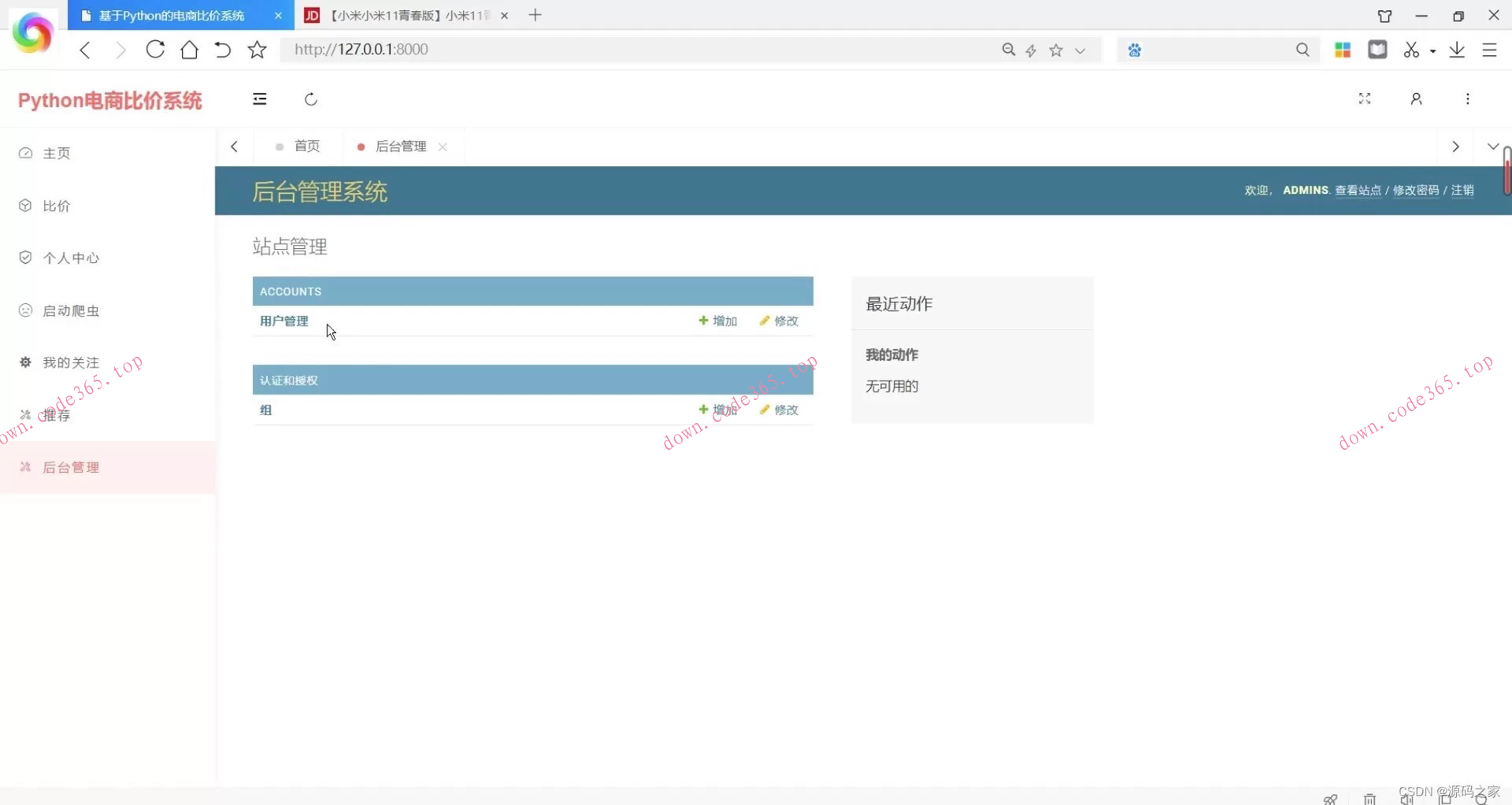Screen dimensions: 1512x805
Task: Click the scissors screenshot tool icon
Action: click(1410, 50)
